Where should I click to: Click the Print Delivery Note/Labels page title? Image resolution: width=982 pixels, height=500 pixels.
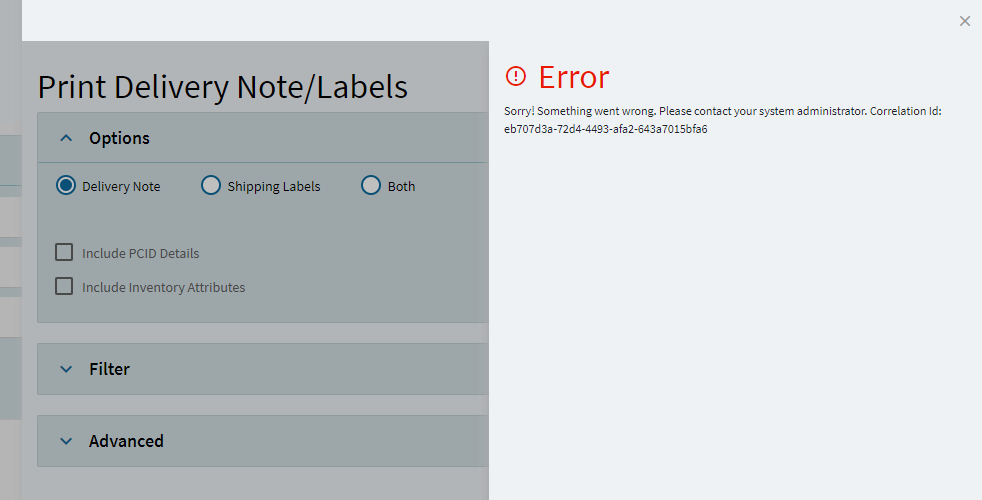pyautogui.click(x=223, y=86)
